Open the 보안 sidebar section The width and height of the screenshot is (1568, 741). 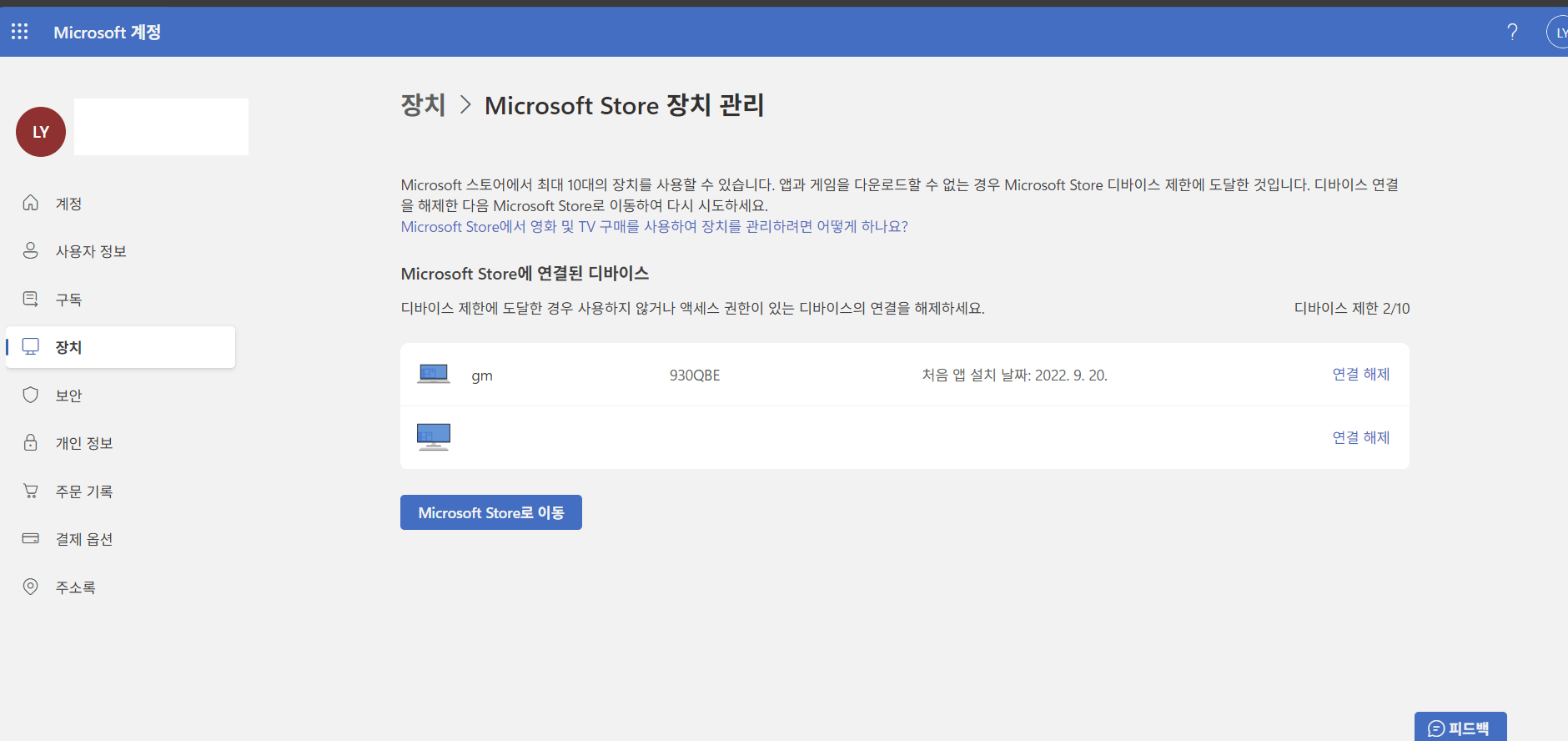coord(120,396)
